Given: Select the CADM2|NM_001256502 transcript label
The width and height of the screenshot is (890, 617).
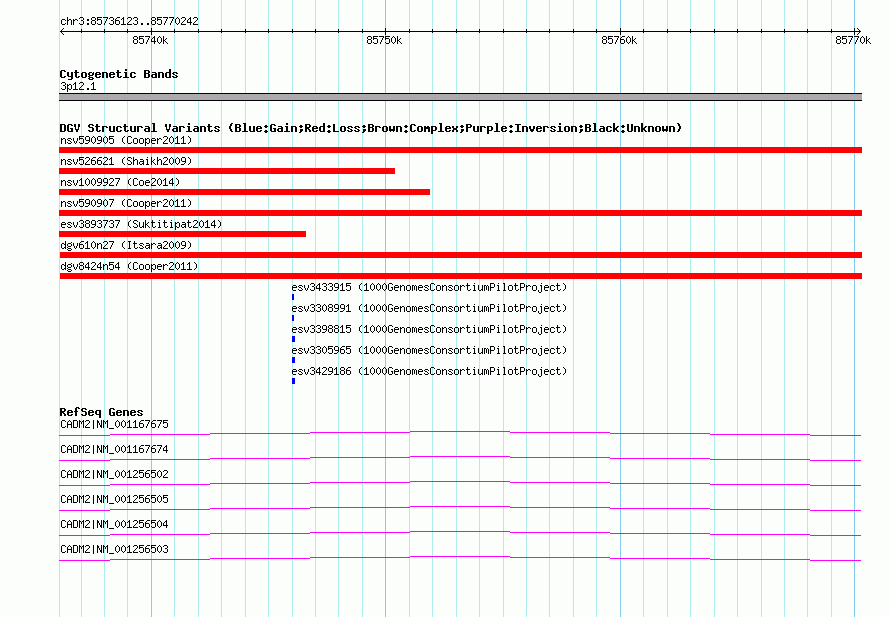Looking at the screenshot, I should [x=114, y=475].
